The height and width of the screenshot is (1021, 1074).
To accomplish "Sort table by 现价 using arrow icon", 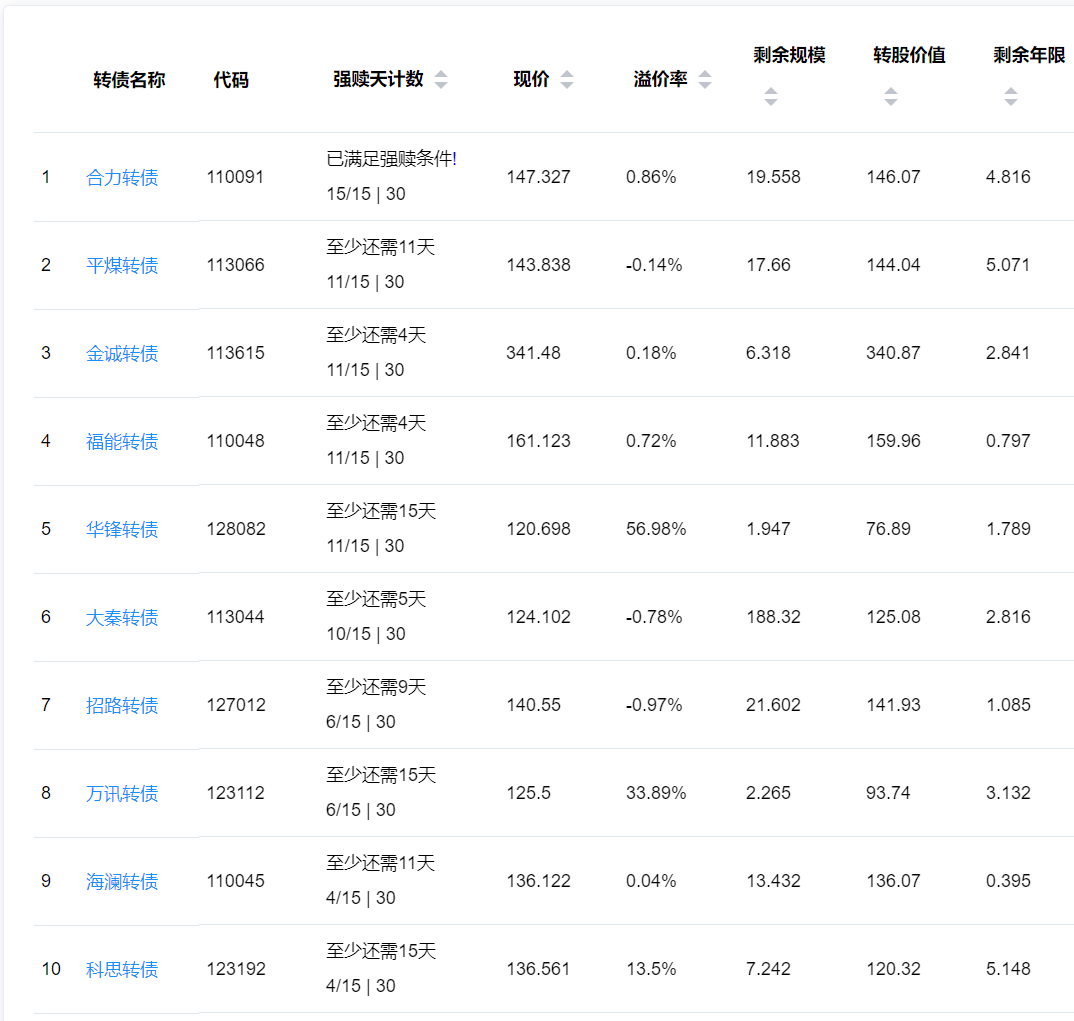I will click(x=567, y=80).
